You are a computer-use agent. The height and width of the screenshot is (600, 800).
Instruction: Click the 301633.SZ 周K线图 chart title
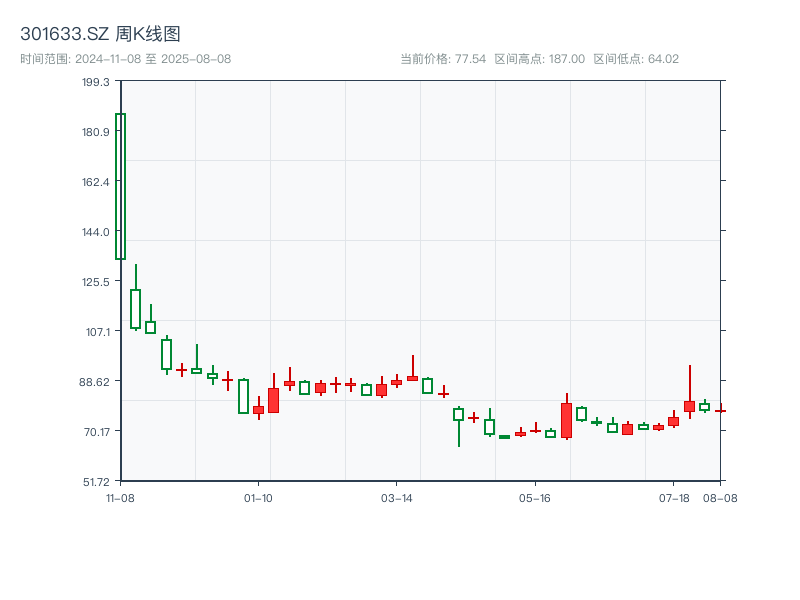[100, 34]
